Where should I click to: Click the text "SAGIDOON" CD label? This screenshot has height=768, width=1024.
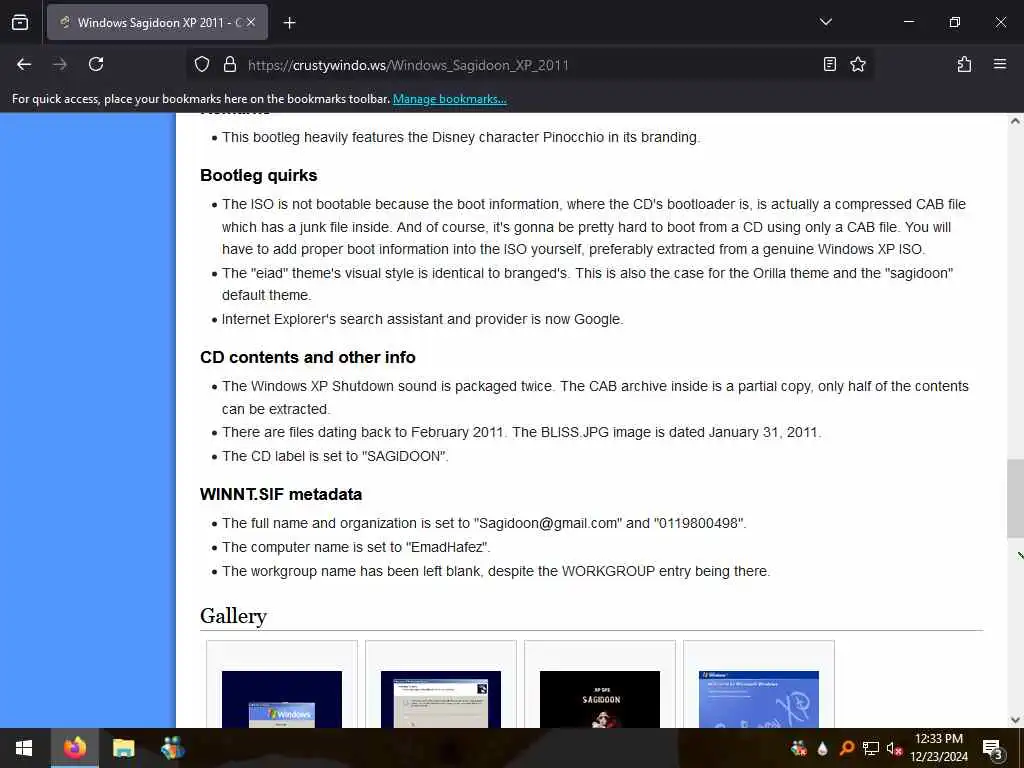[x=404, y=456]
